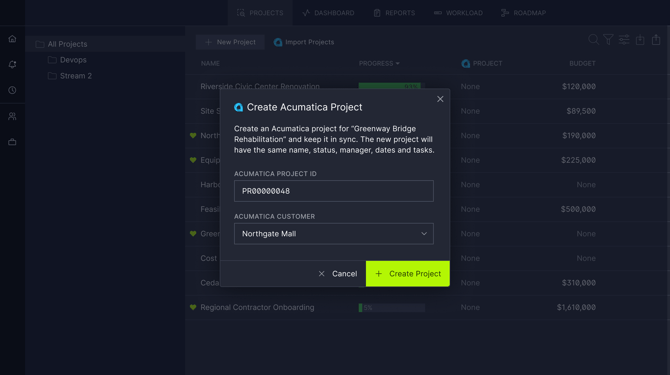
Task: Click the $500,000 budget cell
Action: tap(578, 209)
